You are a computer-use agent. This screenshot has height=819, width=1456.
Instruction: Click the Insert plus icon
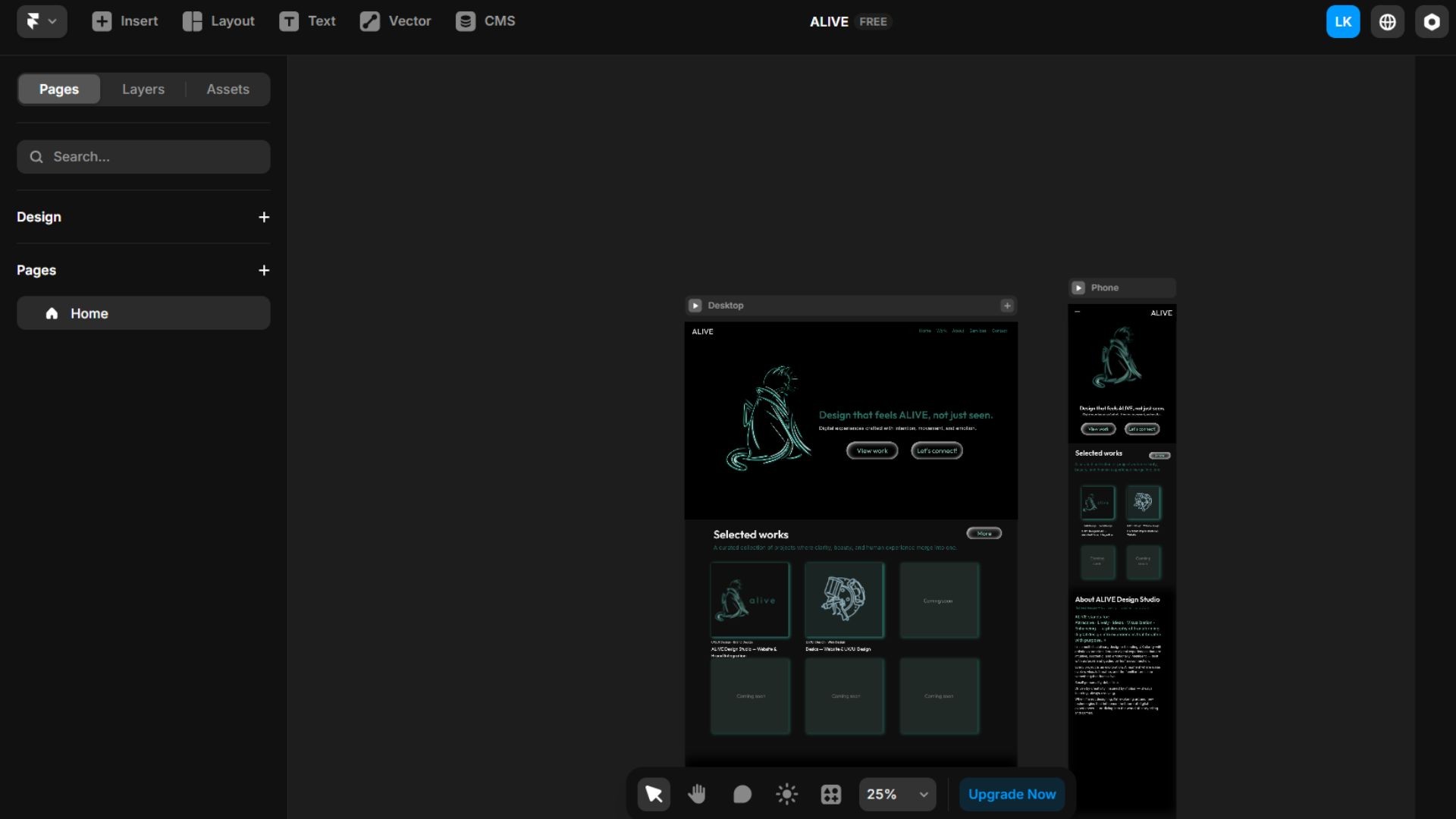pos(102,21)
